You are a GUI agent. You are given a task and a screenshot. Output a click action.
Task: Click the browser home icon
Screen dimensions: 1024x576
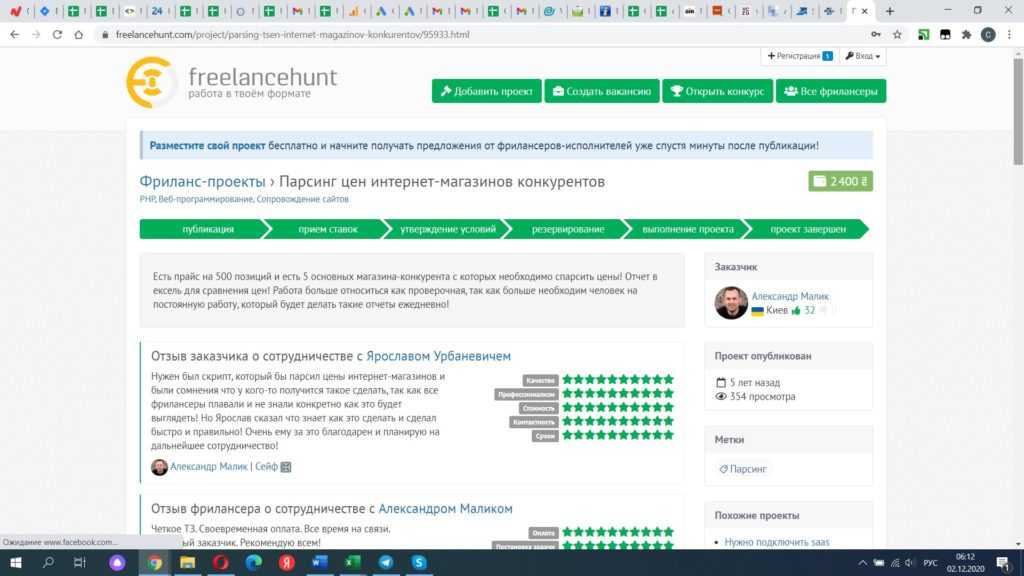(78, 35)
